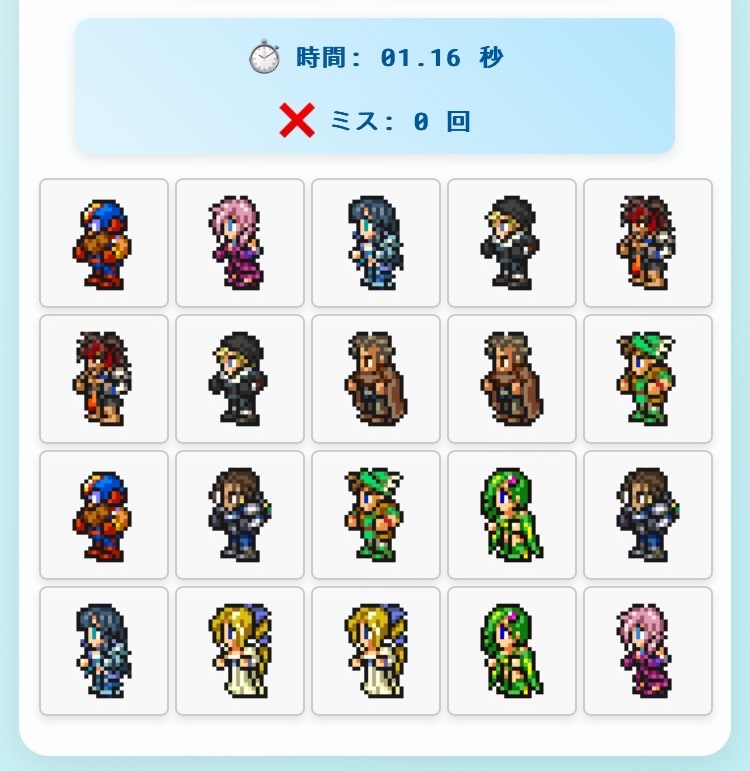Tap the red-spiky-haired fighter card in top row
750x771 pixels.
(648, 243)
